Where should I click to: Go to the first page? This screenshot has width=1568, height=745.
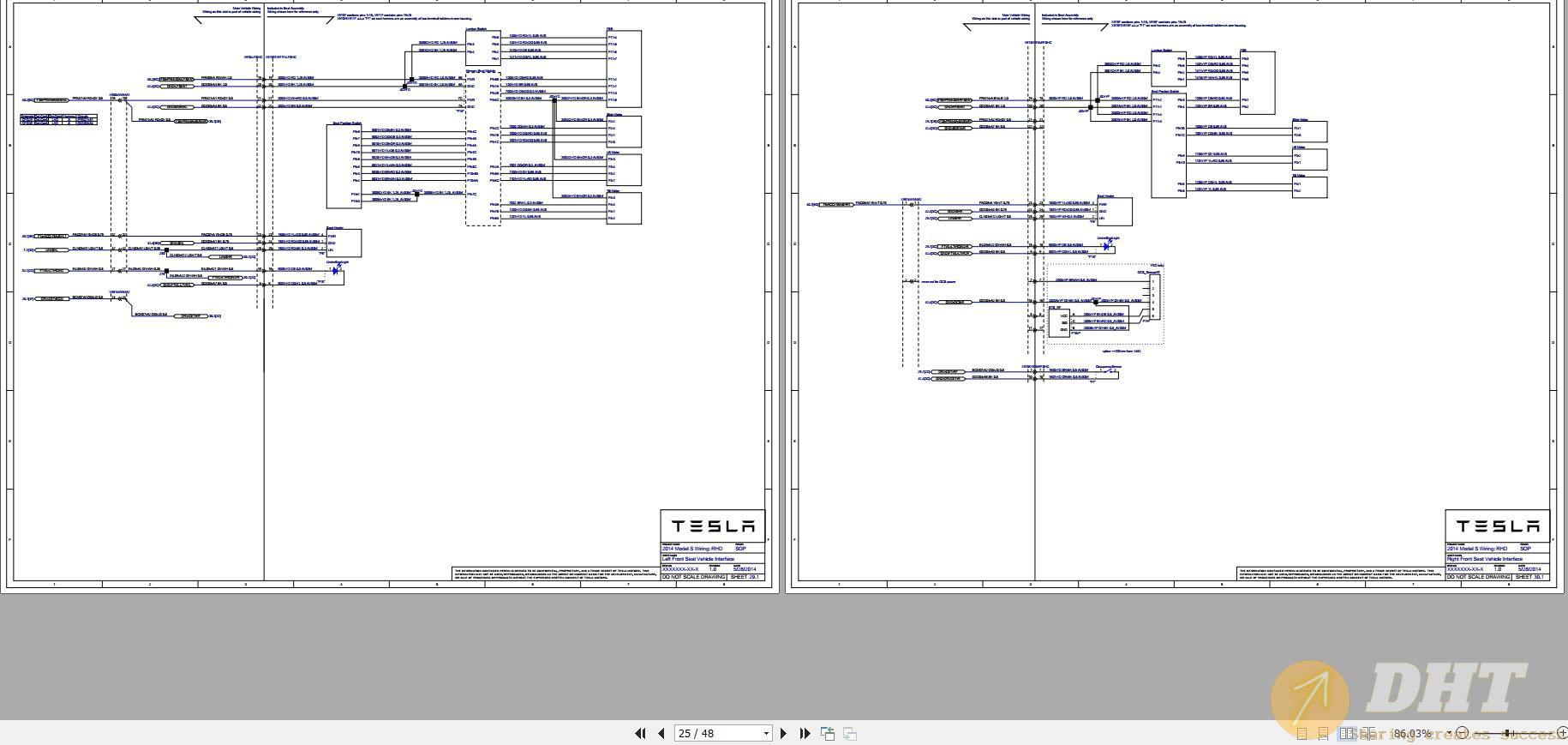tap(639, 733)
